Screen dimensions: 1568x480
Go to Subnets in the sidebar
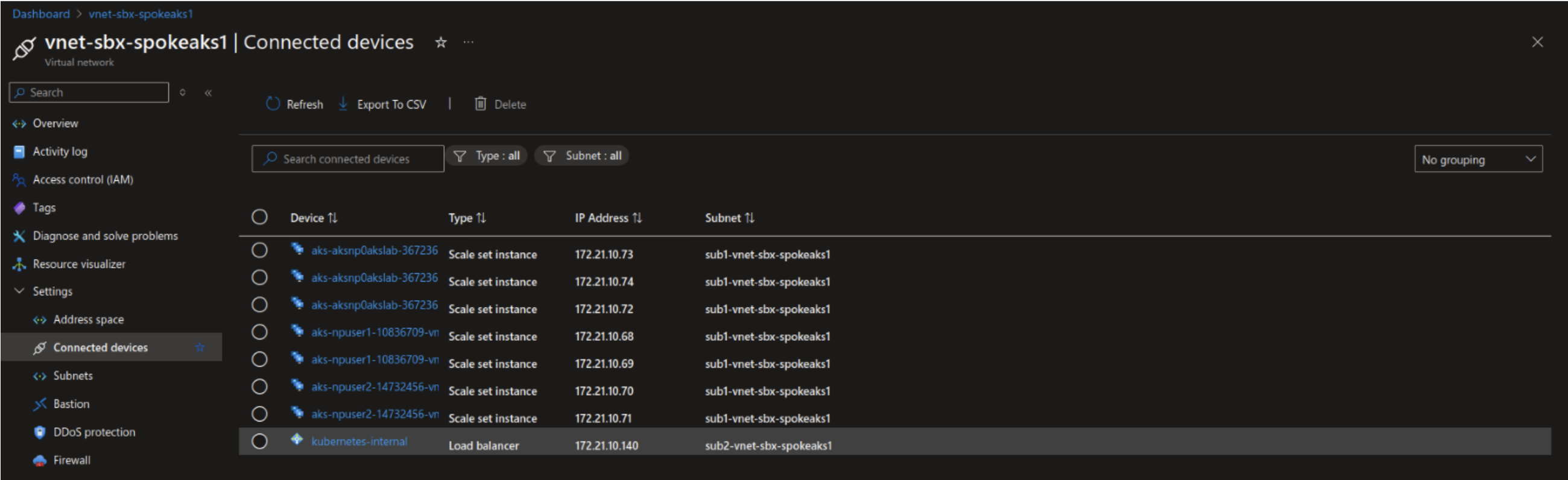point(72,376)
